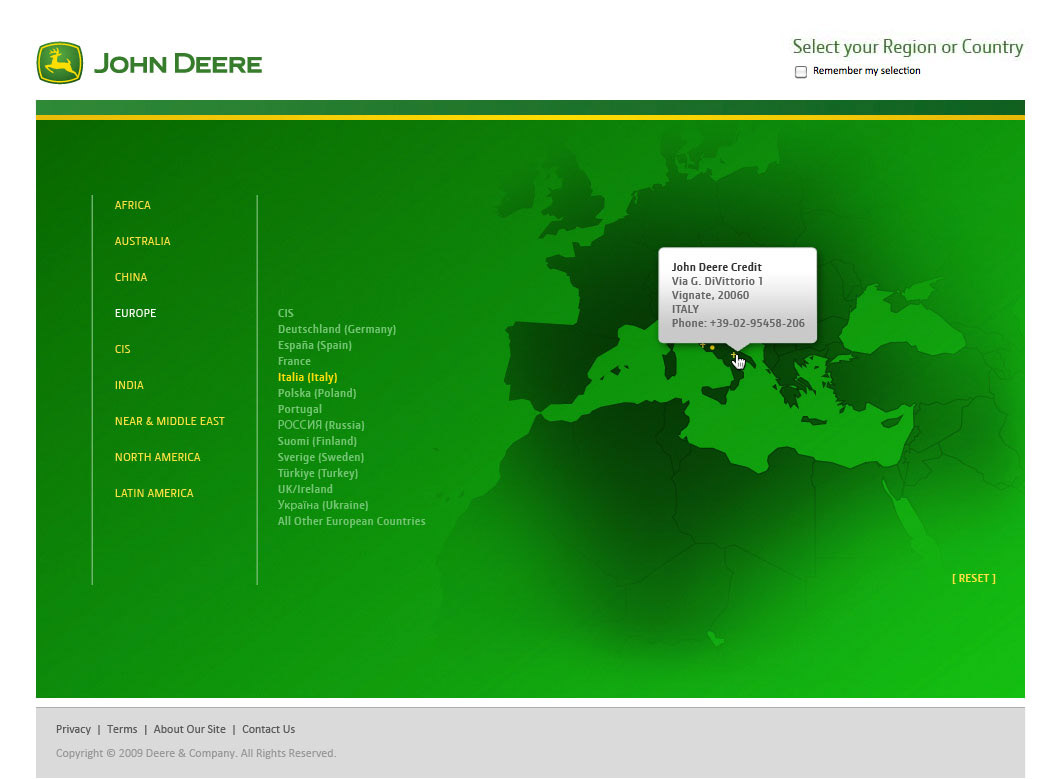
Task: Open Україна (Ukraine) country link
Action: (323, 505)
